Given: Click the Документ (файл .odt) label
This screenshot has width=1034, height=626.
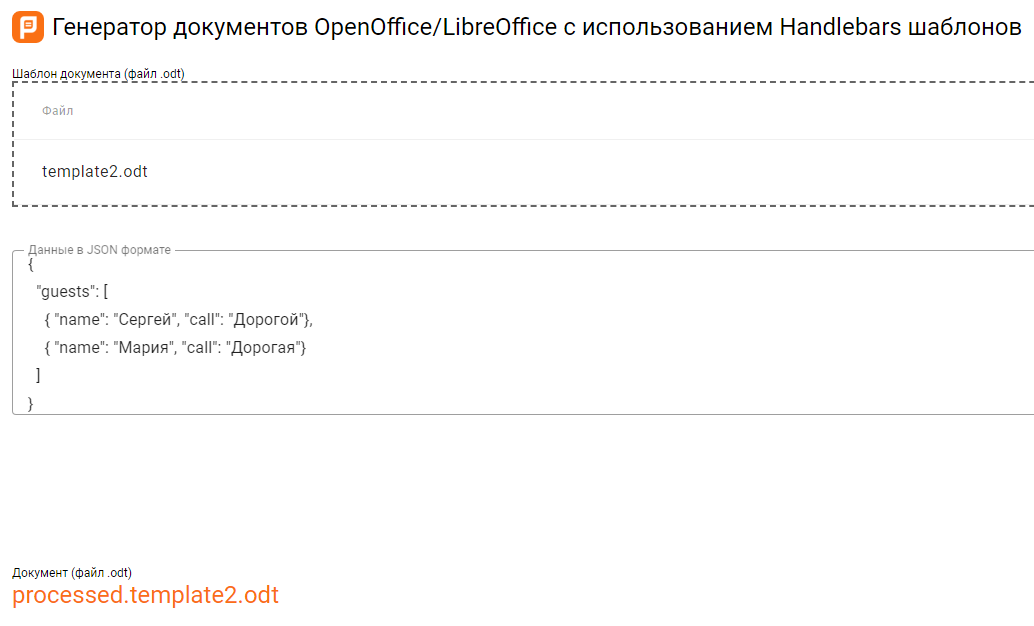Looking at the screenshot, I should (69, 572).
